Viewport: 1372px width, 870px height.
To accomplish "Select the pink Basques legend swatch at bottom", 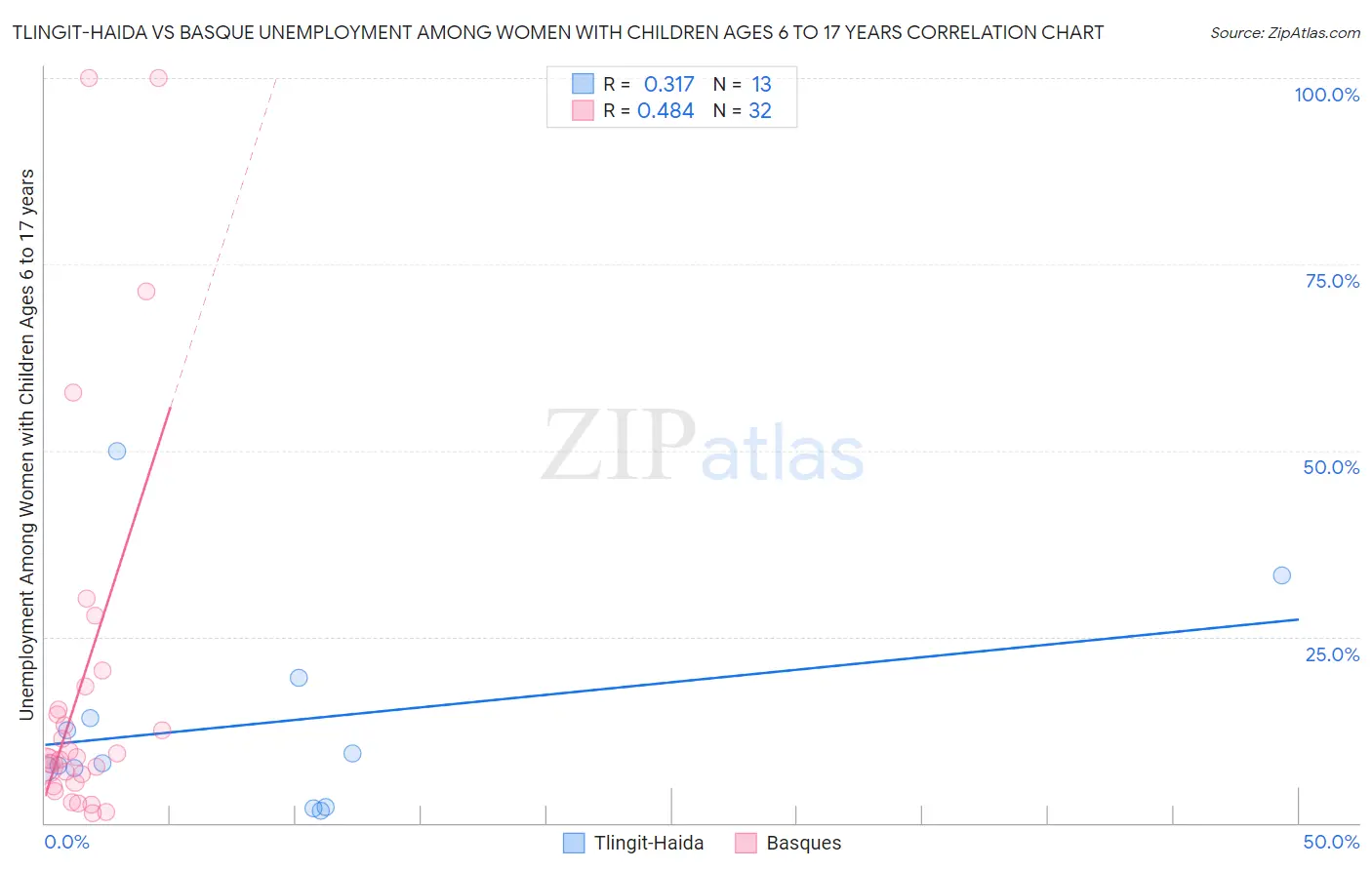I will [x=746, y=843].
